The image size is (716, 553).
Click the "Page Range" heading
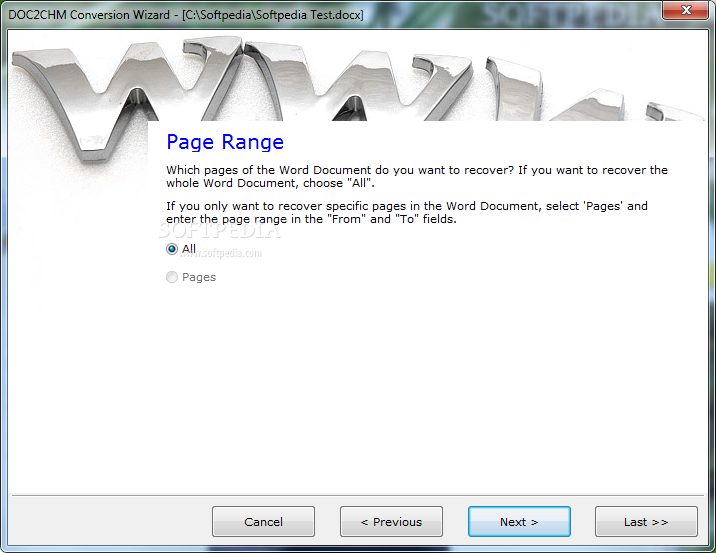[x=225, y=142]
